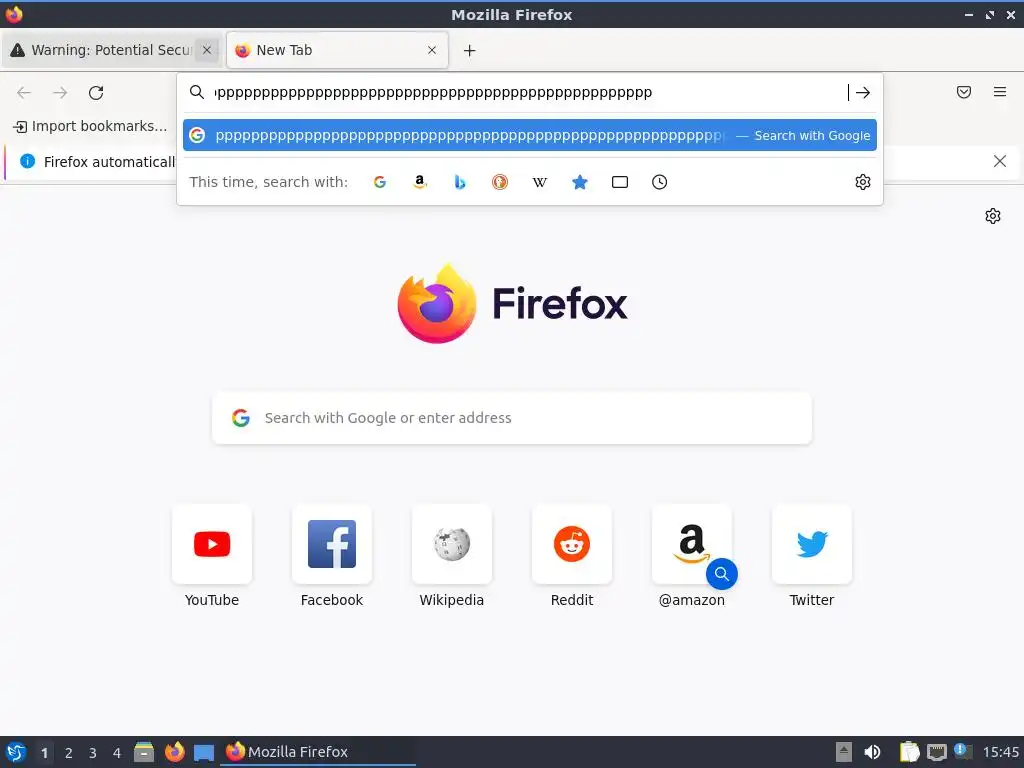This screenshot has width=1024, height=768.
Task: Search this time with Google icon
Action: point(379,182)
